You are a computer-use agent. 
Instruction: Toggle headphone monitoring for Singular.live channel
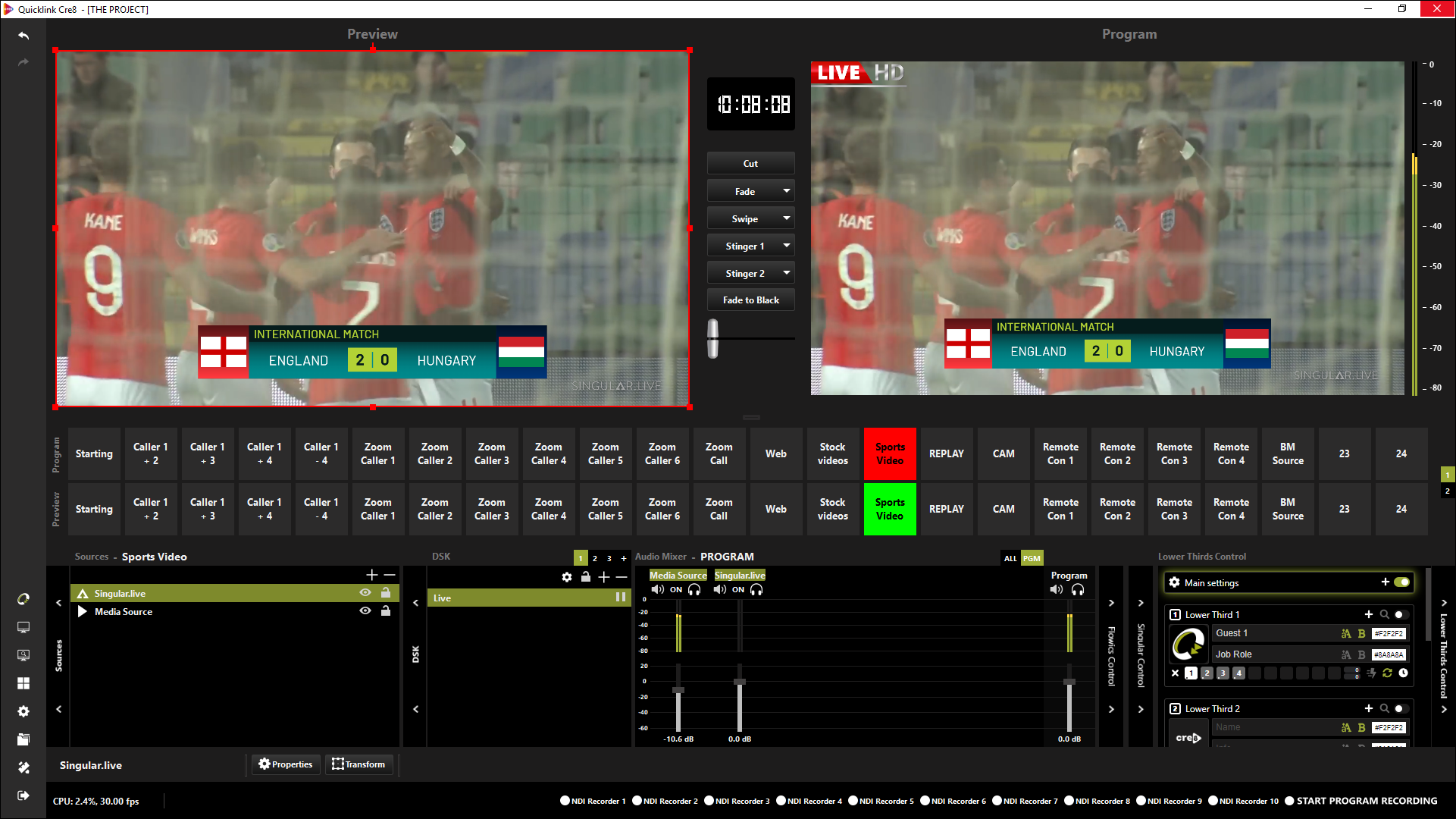pos(756,589)
